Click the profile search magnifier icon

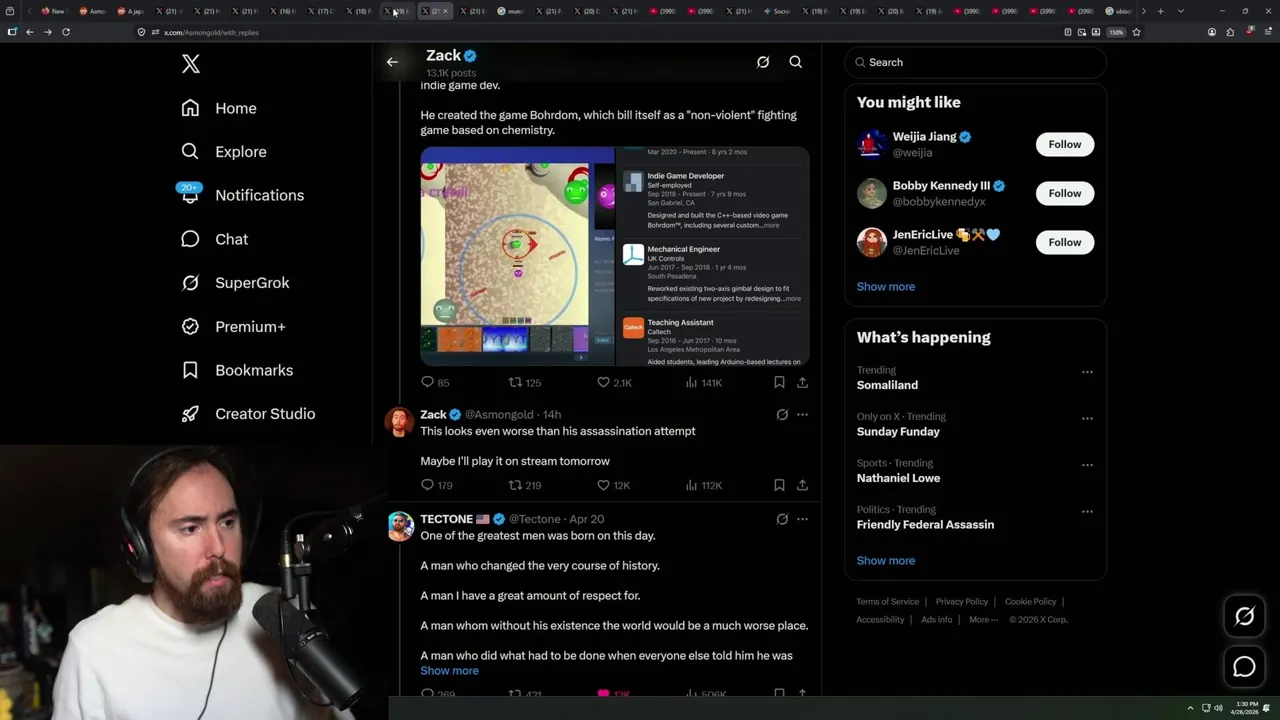coord(796,62)
